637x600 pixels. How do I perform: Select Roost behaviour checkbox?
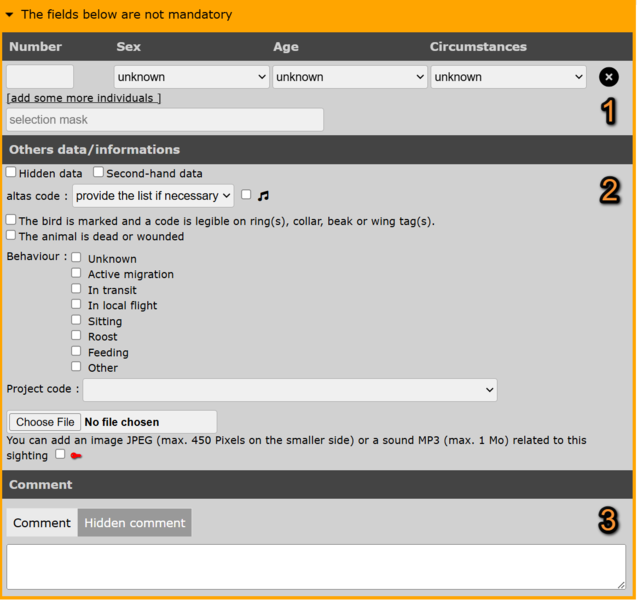(x=76, y=335)
